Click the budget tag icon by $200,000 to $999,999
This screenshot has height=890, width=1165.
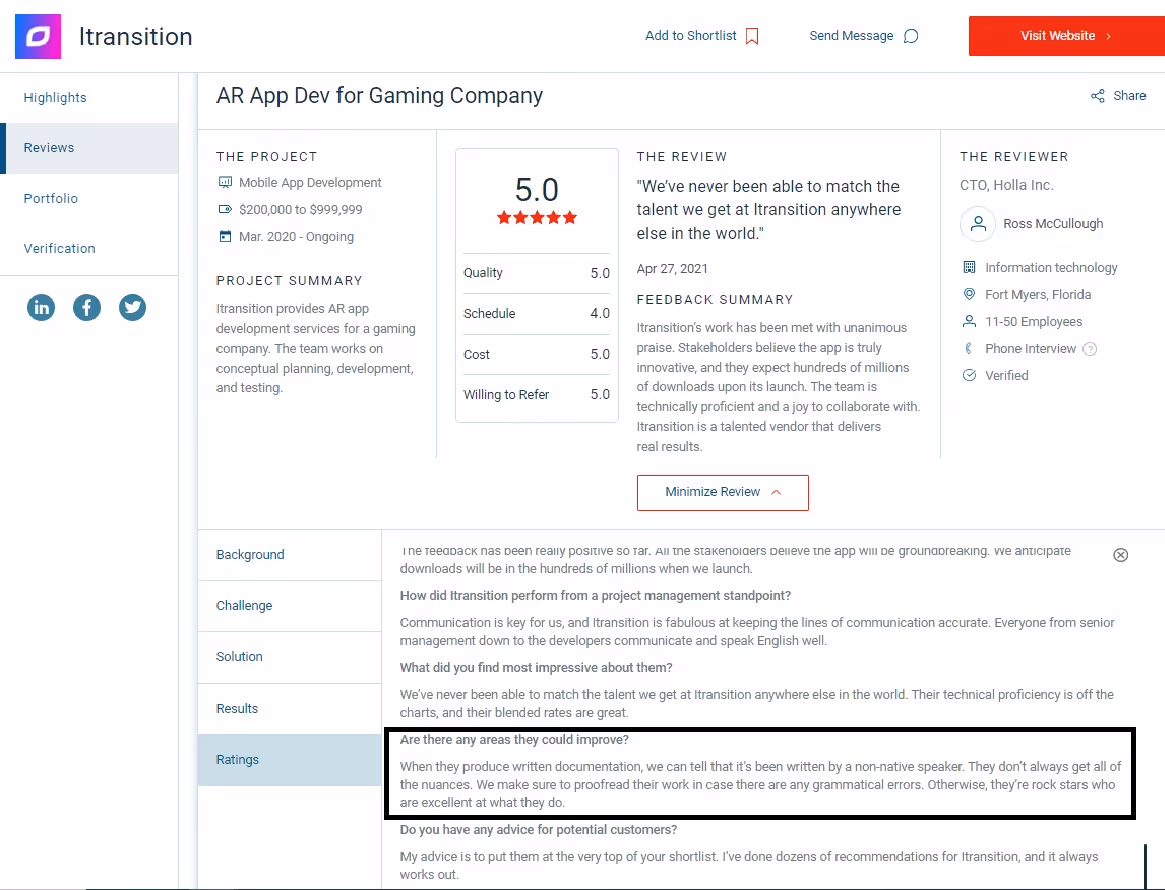click(225, 209)
